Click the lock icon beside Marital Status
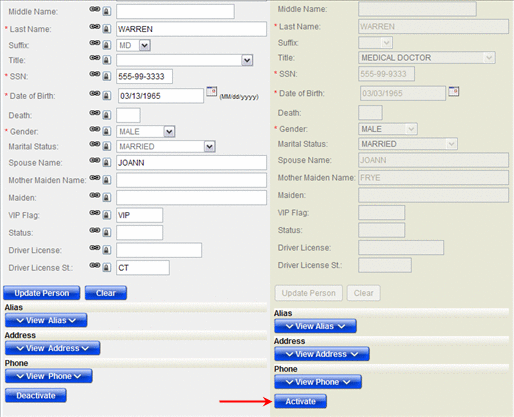 (106, 146)
